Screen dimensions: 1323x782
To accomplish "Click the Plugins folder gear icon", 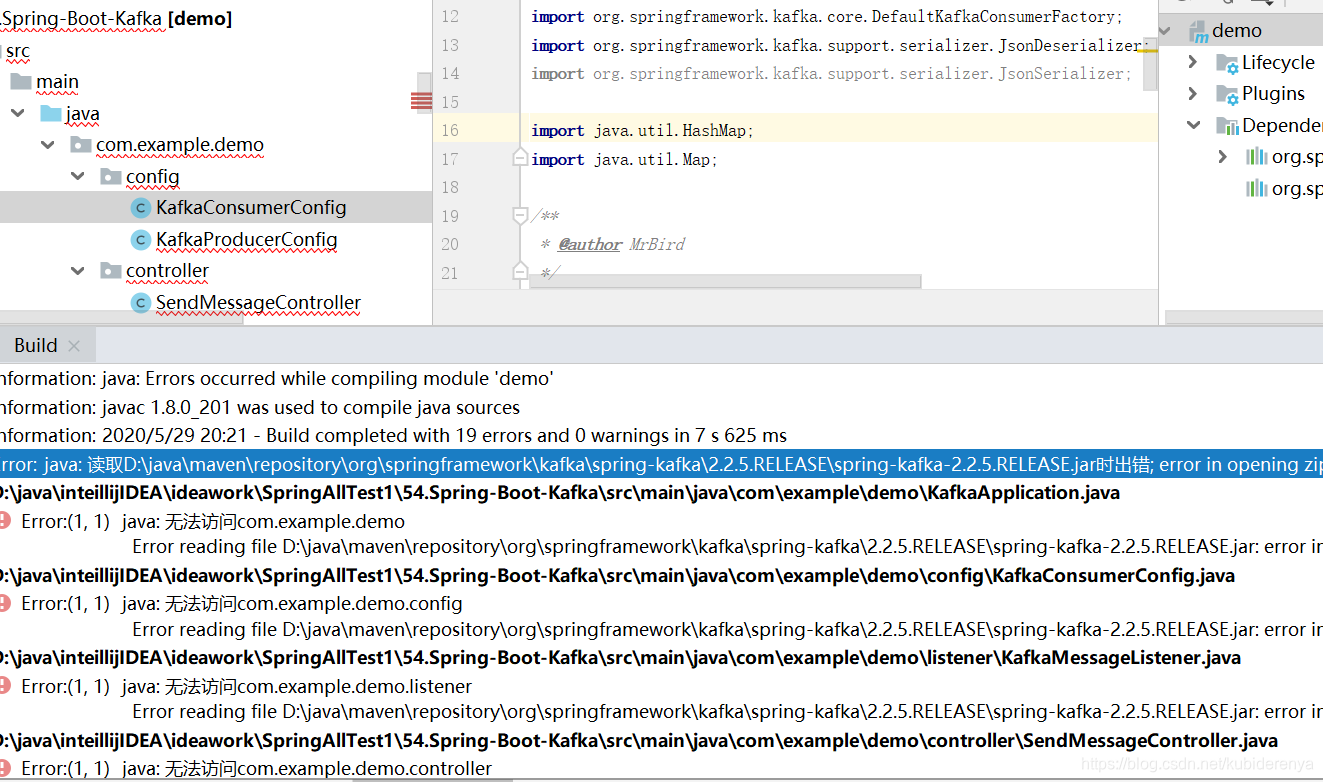I will click(1227, 94).
